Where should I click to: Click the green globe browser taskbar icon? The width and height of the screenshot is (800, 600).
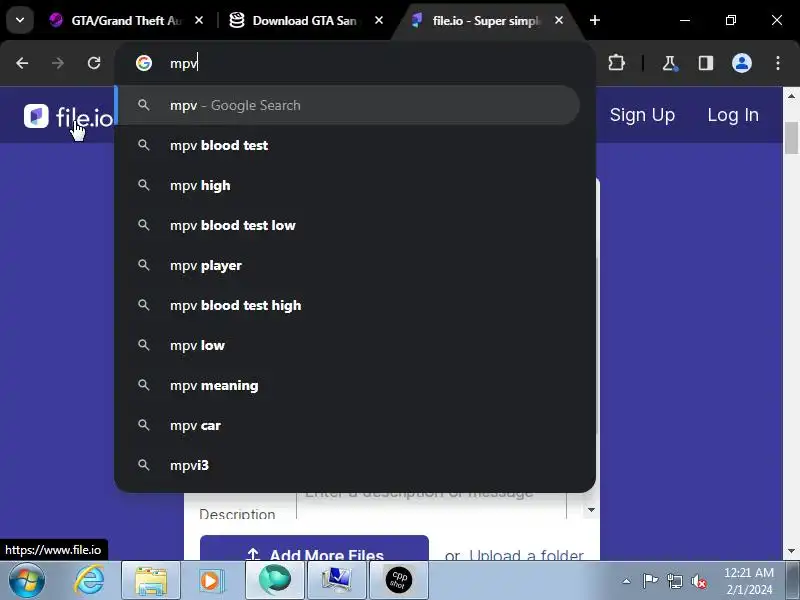pyautogui.click(x=274, y=581)
